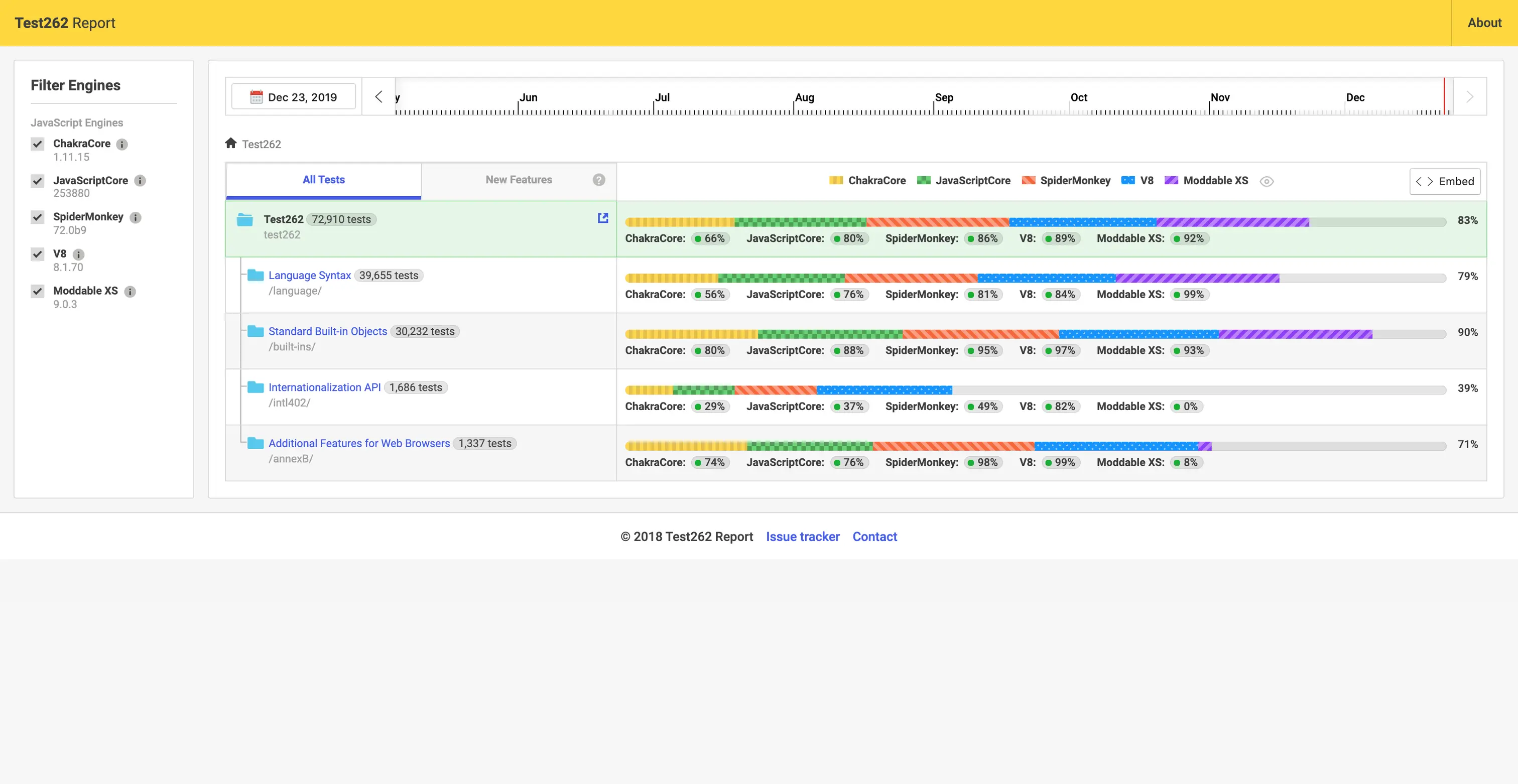Click the SpiderMonkey info icon
The width and height of the screenshot is (1518, 784).
click(x=136, y=217)
